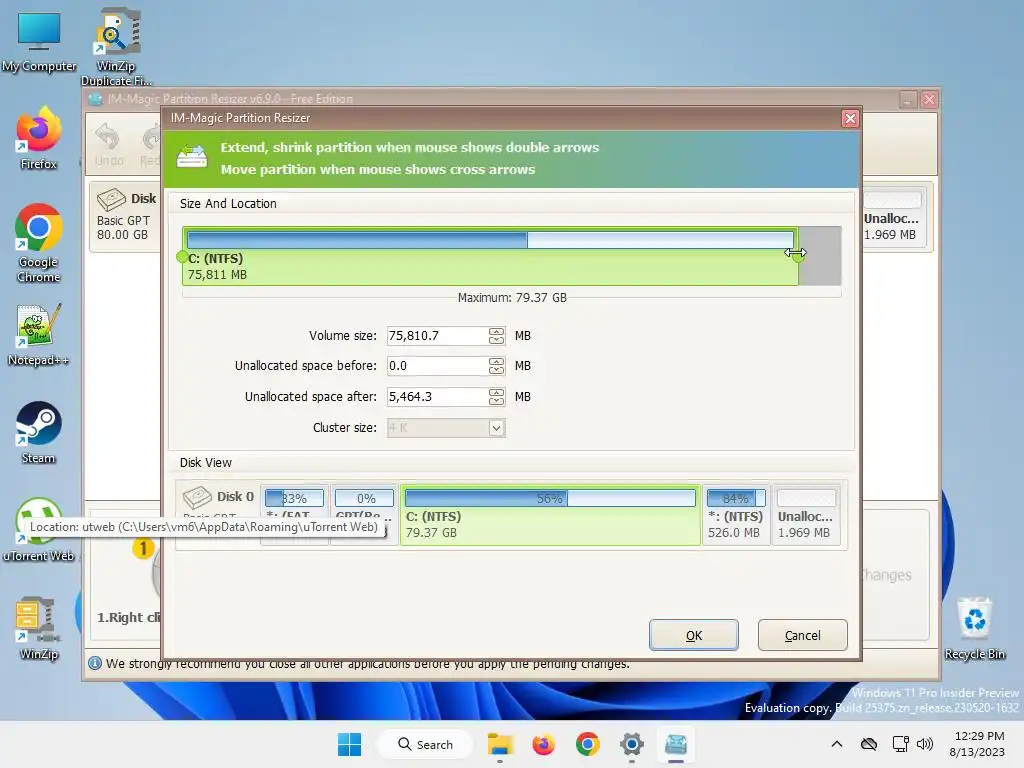This screenshot has height=768, width=1024.
Task: Open Steam desktop shortcut
Action: [39, 432]
